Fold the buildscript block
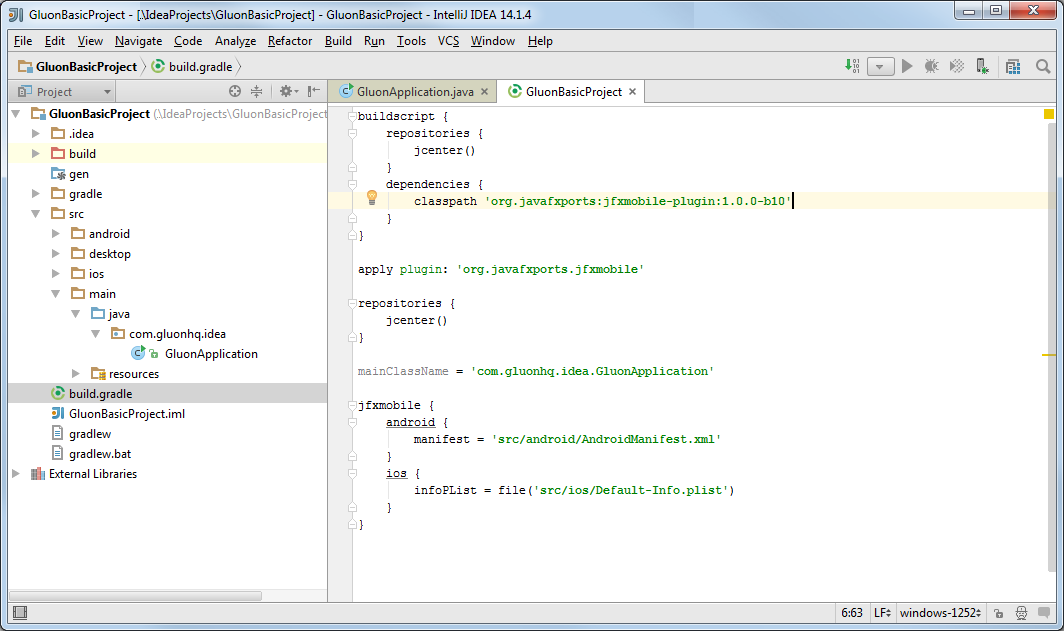 tap(352, 116)
